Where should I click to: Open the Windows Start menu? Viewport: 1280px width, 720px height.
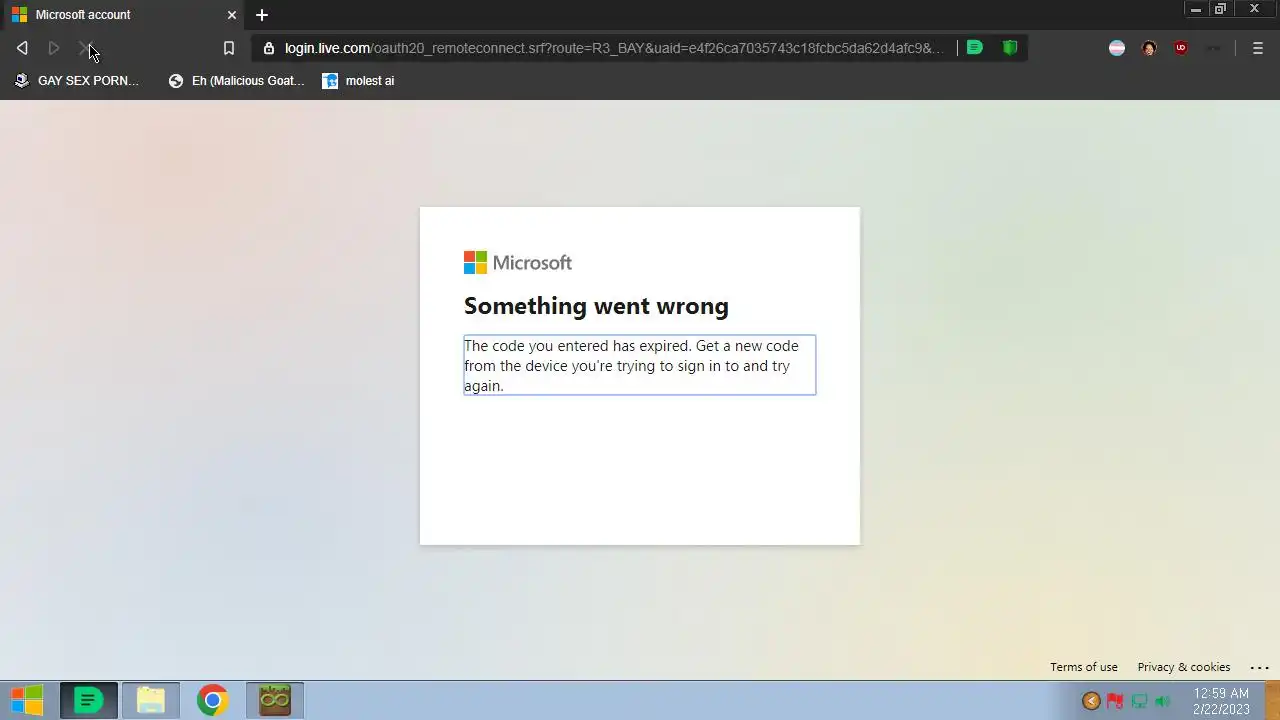(27, 700)
